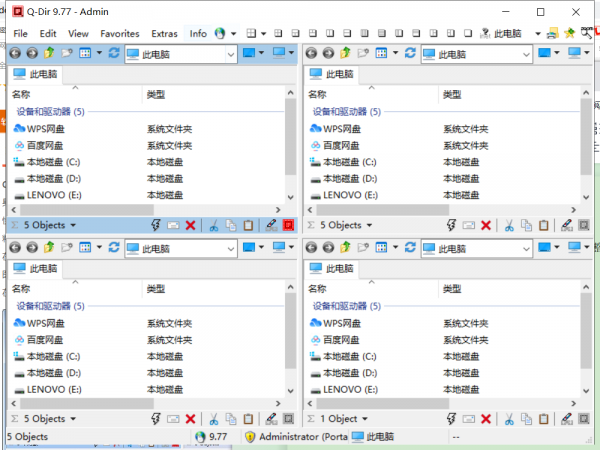Open the View menu
The height and width of the screenshot is (450, 600).
point(78,34)
